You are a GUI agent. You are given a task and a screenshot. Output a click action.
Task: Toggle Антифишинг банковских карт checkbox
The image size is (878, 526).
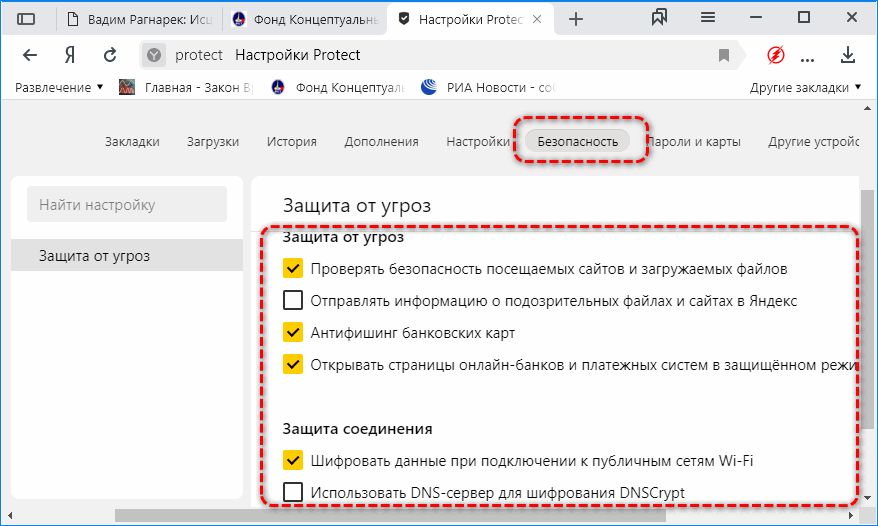(x=293, y=332)
